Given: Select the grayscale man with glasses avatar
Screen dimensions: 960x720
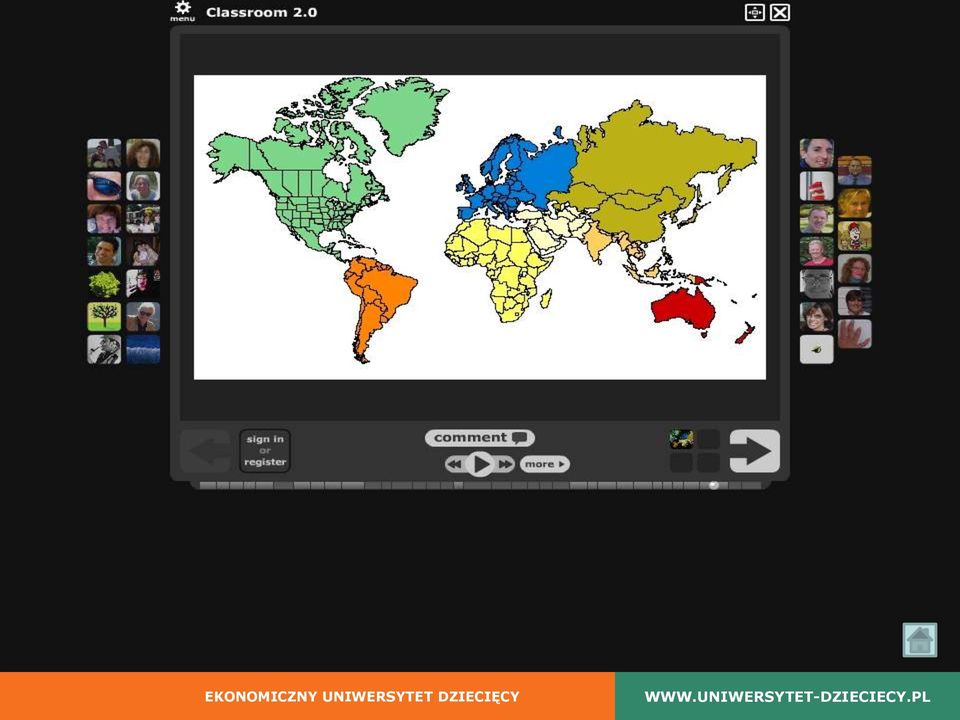Looking at the screenshot, I should (x=817, y=284).
